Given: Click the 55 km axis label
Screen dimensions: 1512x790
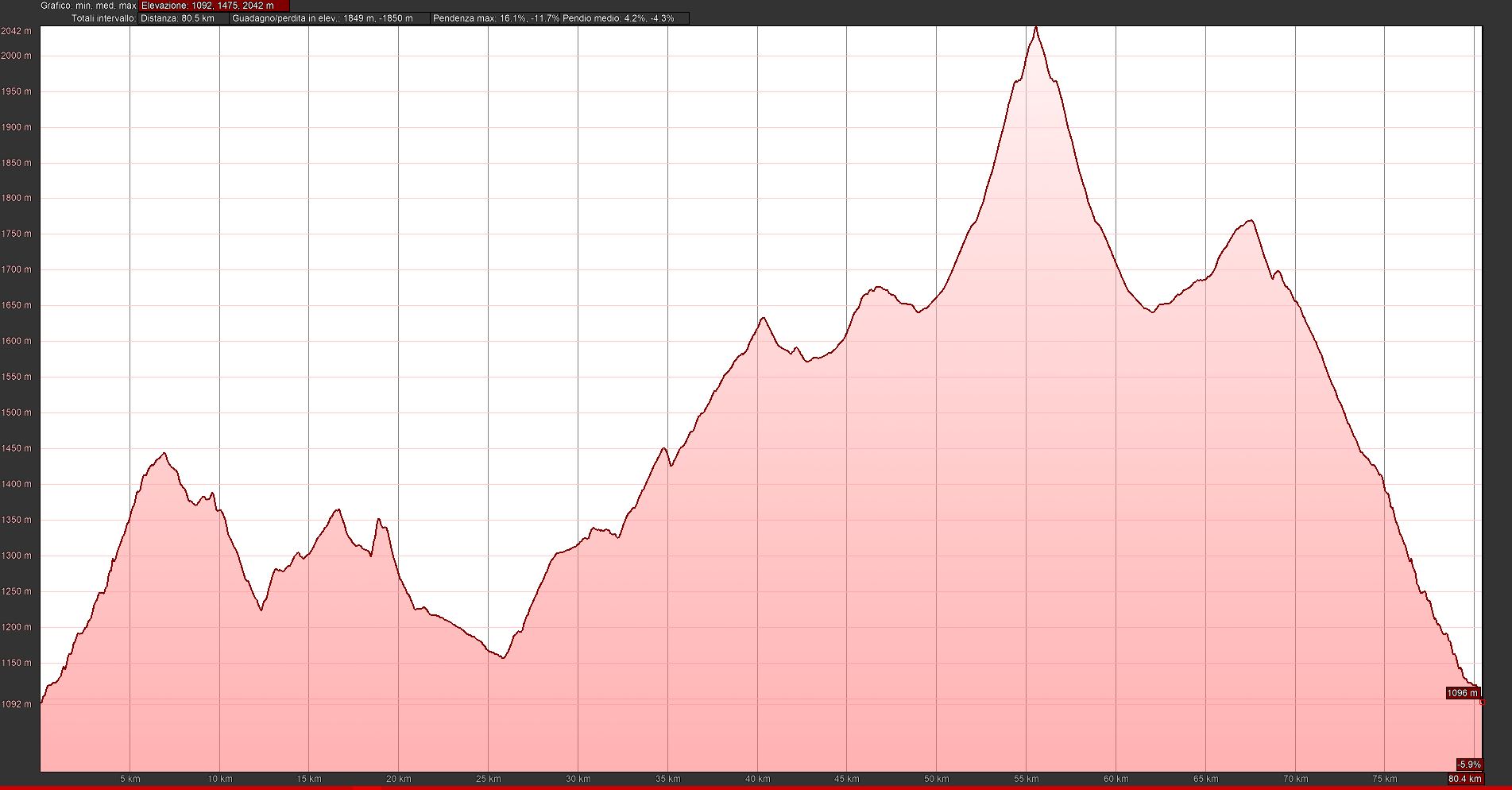Looking at the screenshot, I should (x=1027, y=779).
